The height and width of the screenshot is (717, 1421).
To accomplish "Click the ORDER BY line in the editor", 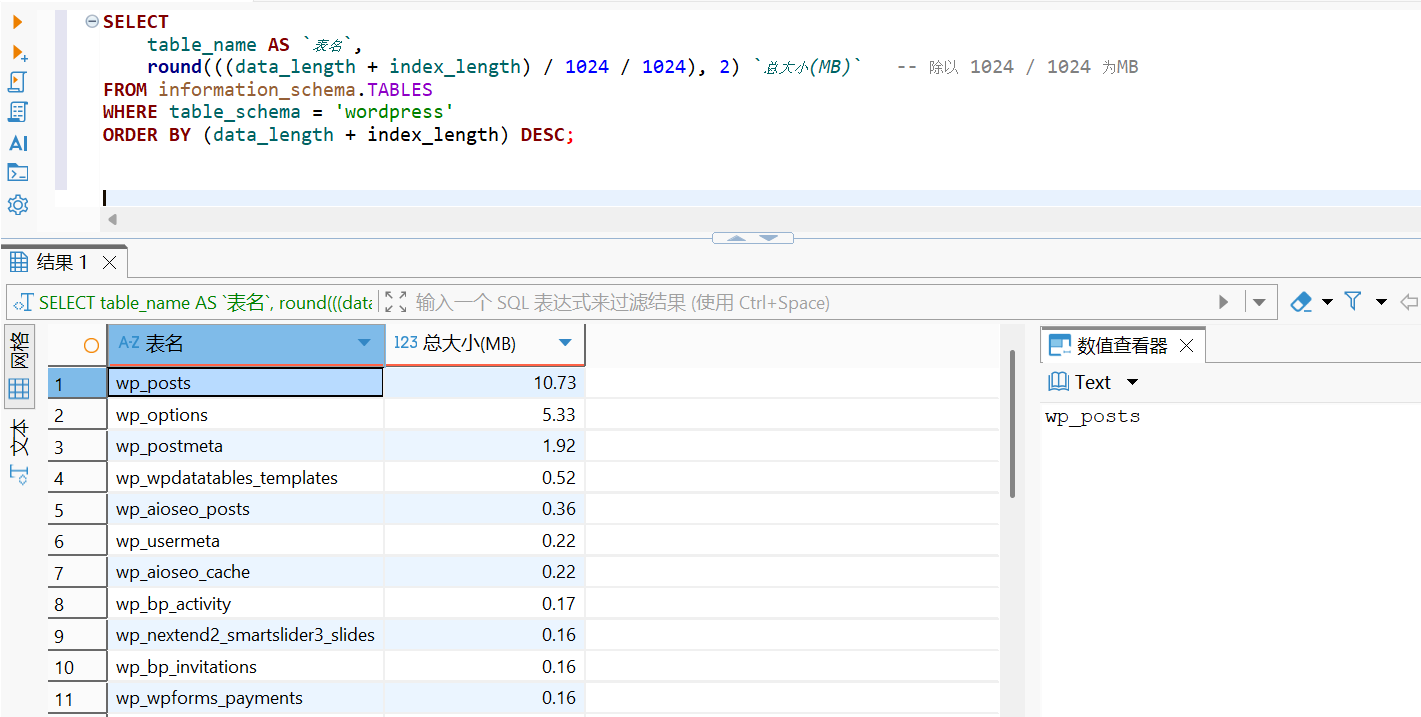I will click(338, 134).
